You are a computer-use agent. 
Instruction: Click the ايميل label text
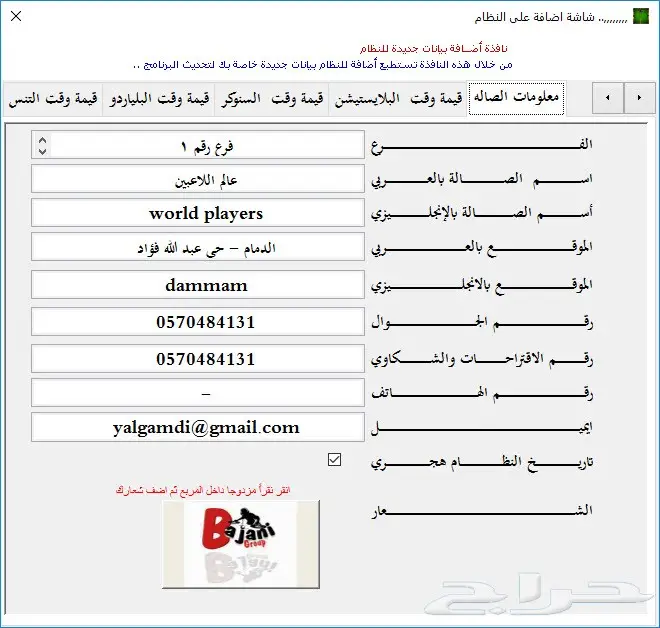482,428
